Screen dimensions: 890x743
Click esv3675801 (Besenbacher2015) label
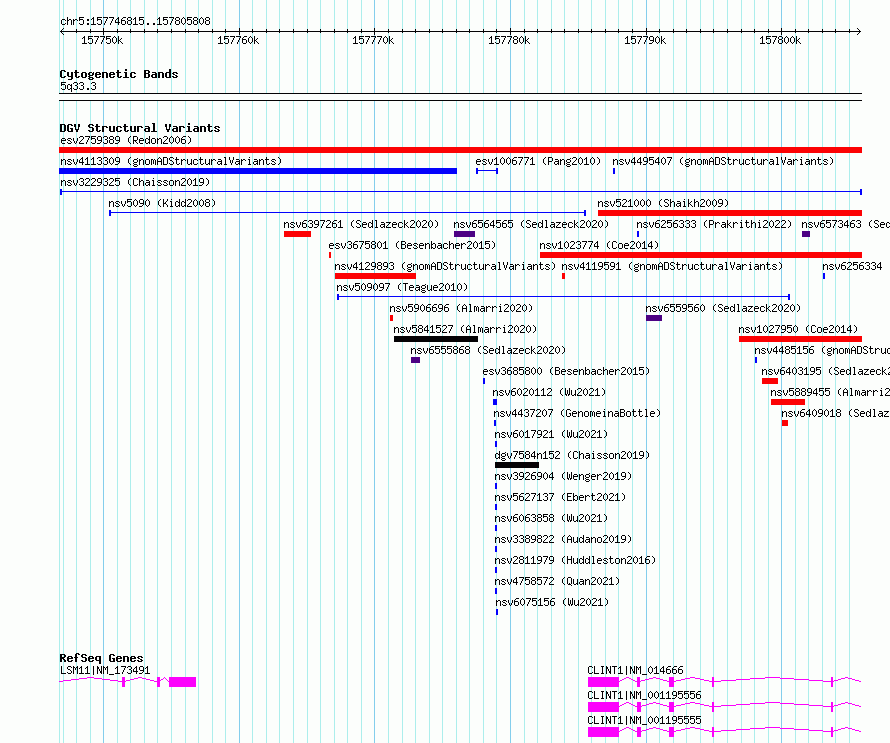[x=412, y=245]
